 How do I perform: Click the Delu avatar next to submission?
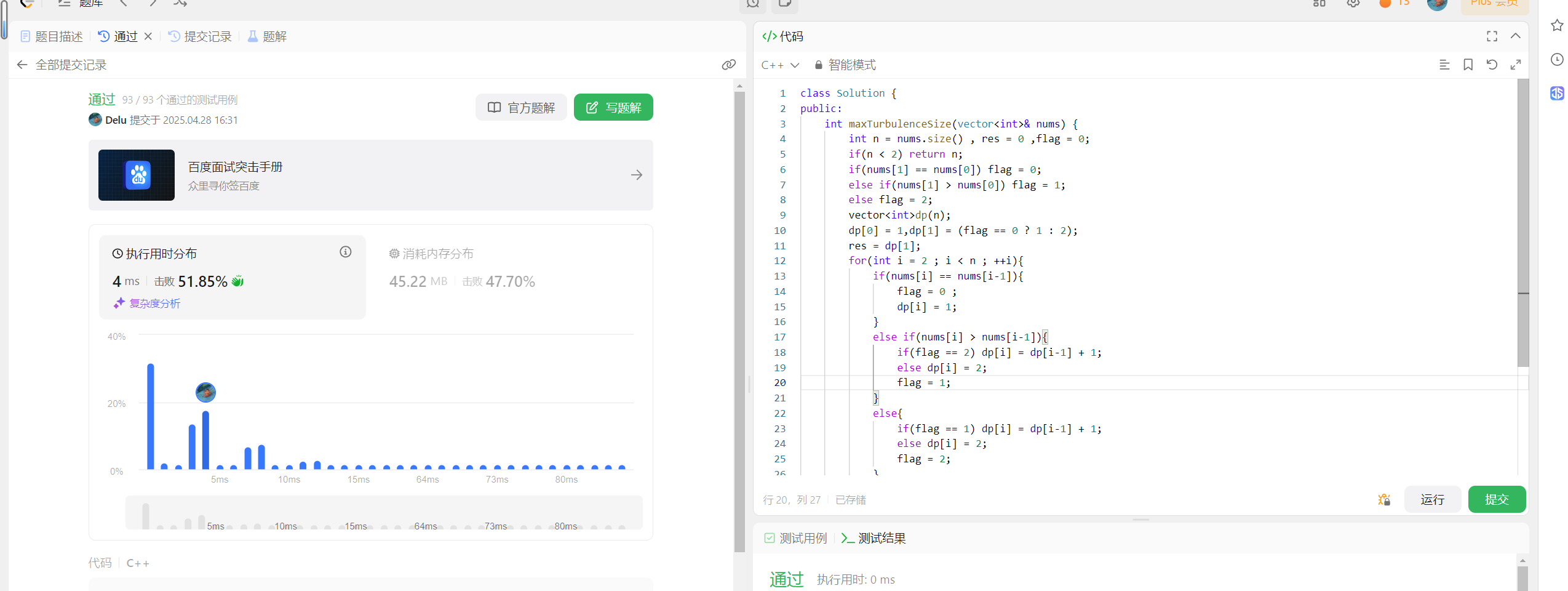click(x=95, y=119)
